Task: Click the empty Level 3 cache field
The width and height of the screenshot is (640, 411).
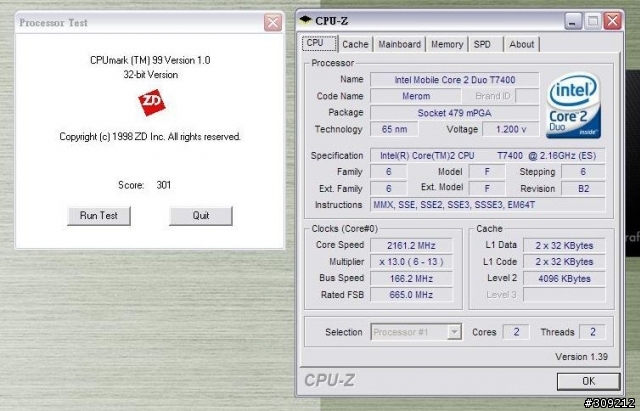Action: (564, 295)
